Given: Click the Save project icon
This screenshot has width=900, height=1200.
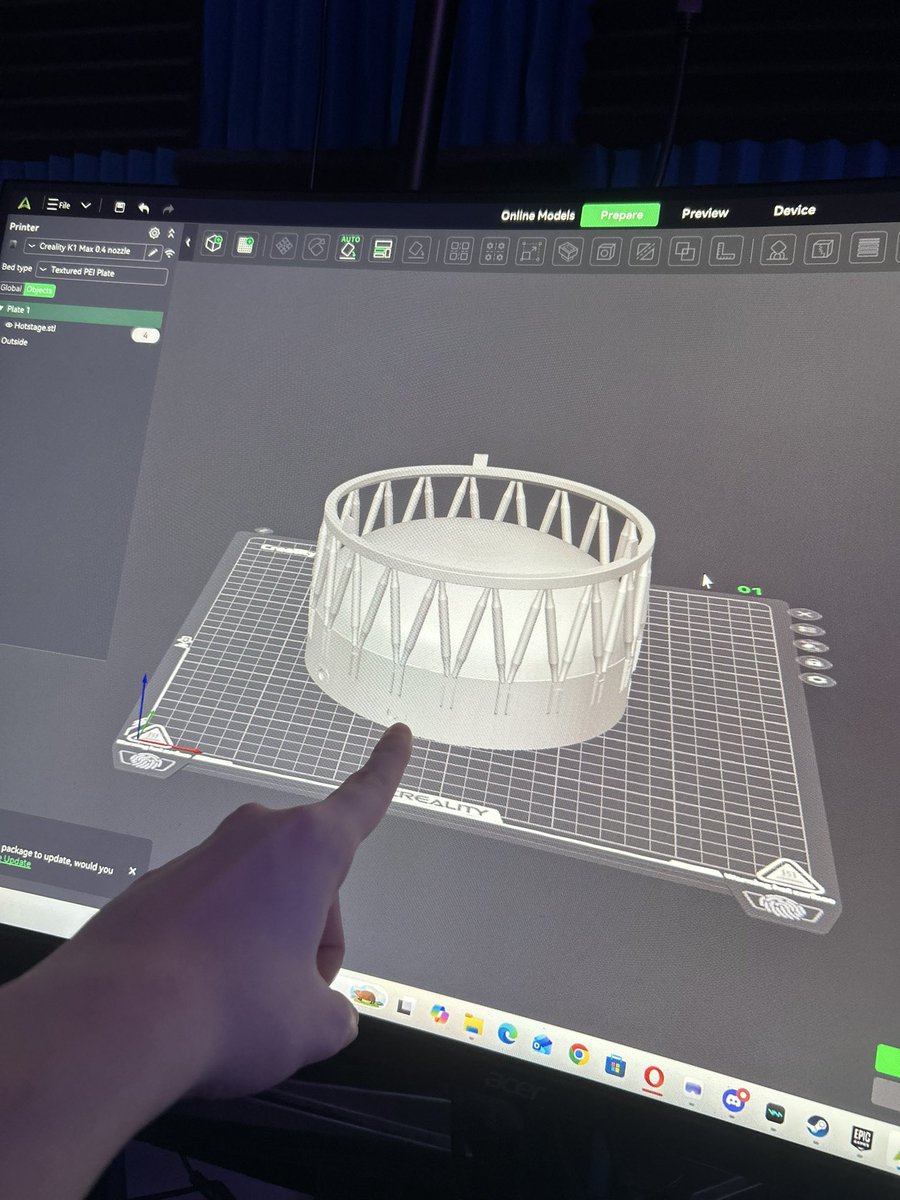Looking at the screenshot, I should (x=120, y=207).
